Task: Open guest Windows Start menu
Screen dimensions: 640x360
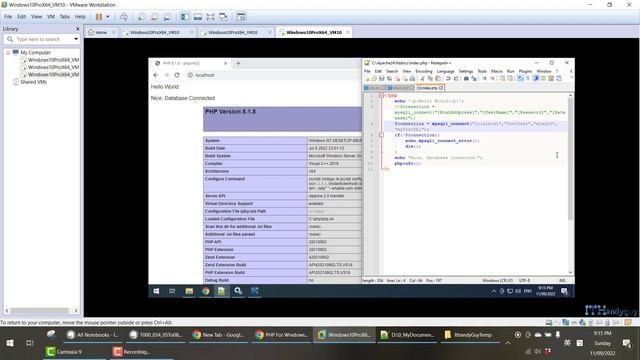Action: point(156,291)
